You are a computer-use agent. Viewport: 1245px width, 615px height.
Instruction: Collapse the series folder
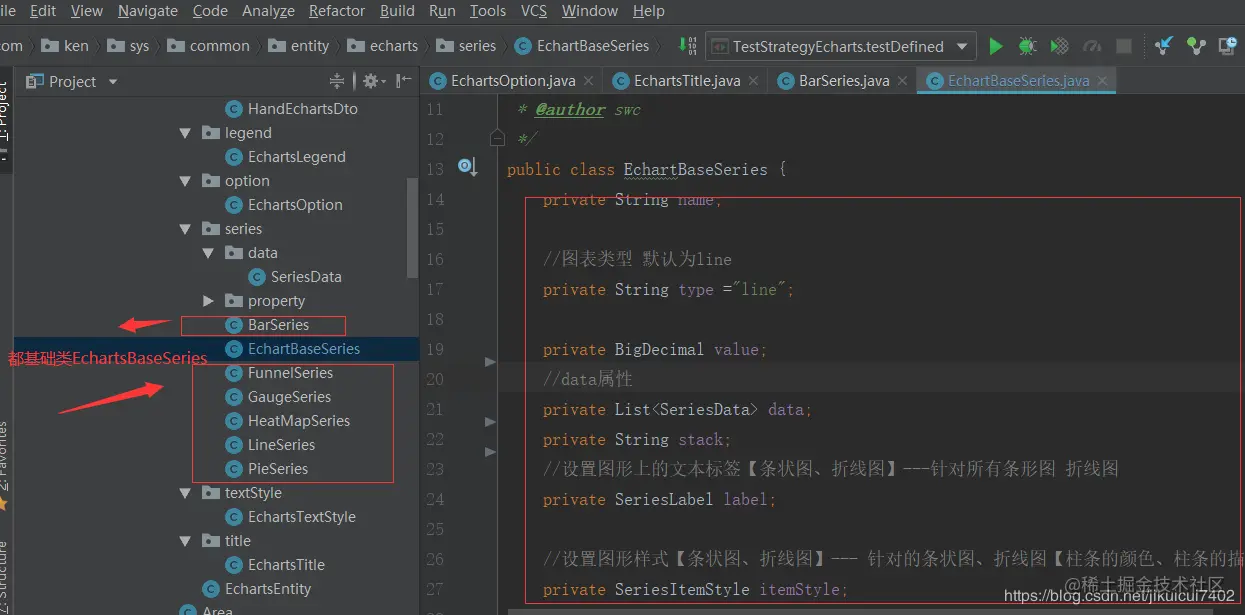pos(185,229)
